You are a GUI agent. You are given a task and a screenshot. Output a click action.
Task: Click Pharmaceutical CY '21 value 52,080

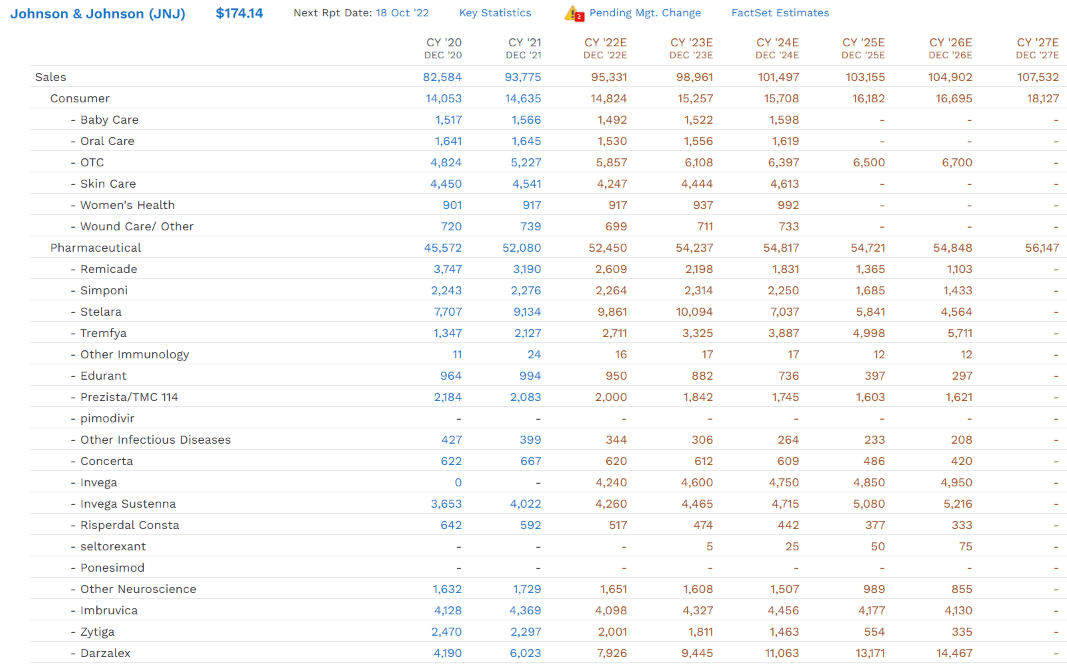(x=522, y=248)
